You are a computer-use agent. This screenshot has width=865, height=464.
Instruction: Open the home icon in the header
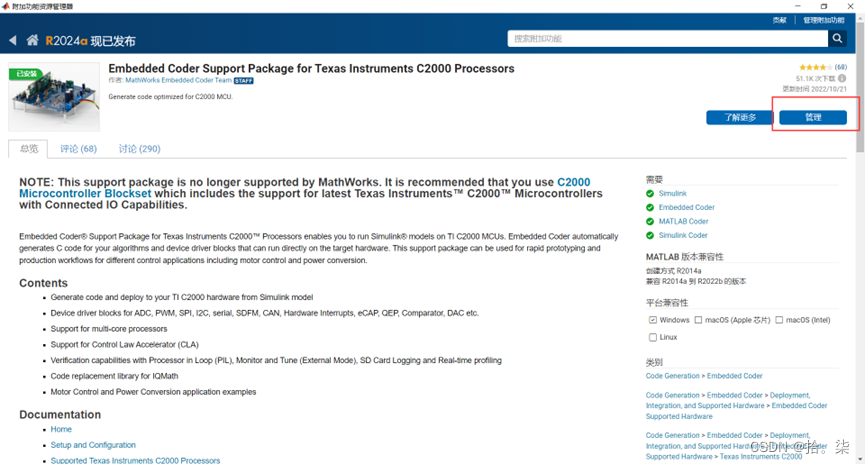tap(33, 40)
